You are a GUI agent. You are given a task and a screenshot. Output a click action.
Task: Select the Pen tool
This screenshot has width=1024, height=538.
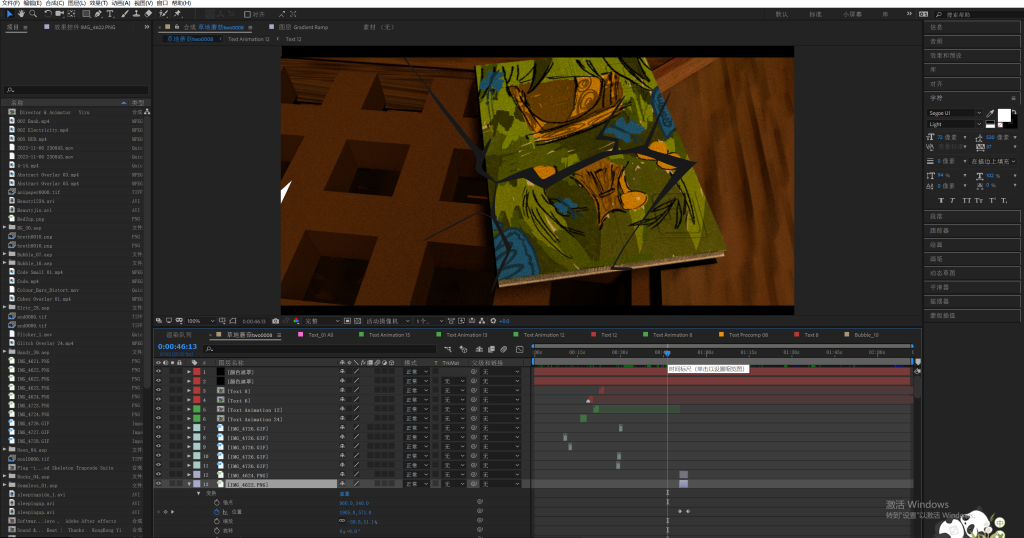[98, 14]
